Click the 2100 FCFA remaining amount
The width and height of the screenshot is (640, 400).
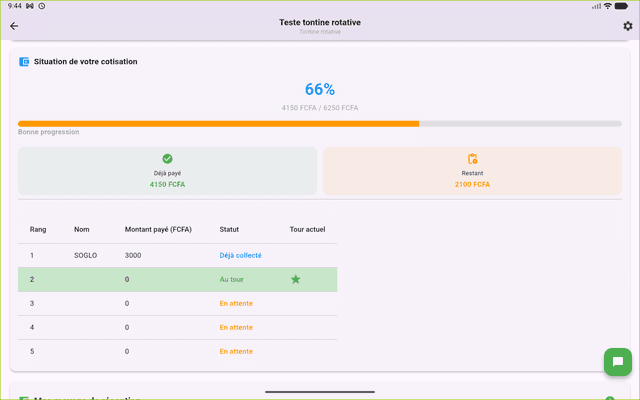pos(472,184)
